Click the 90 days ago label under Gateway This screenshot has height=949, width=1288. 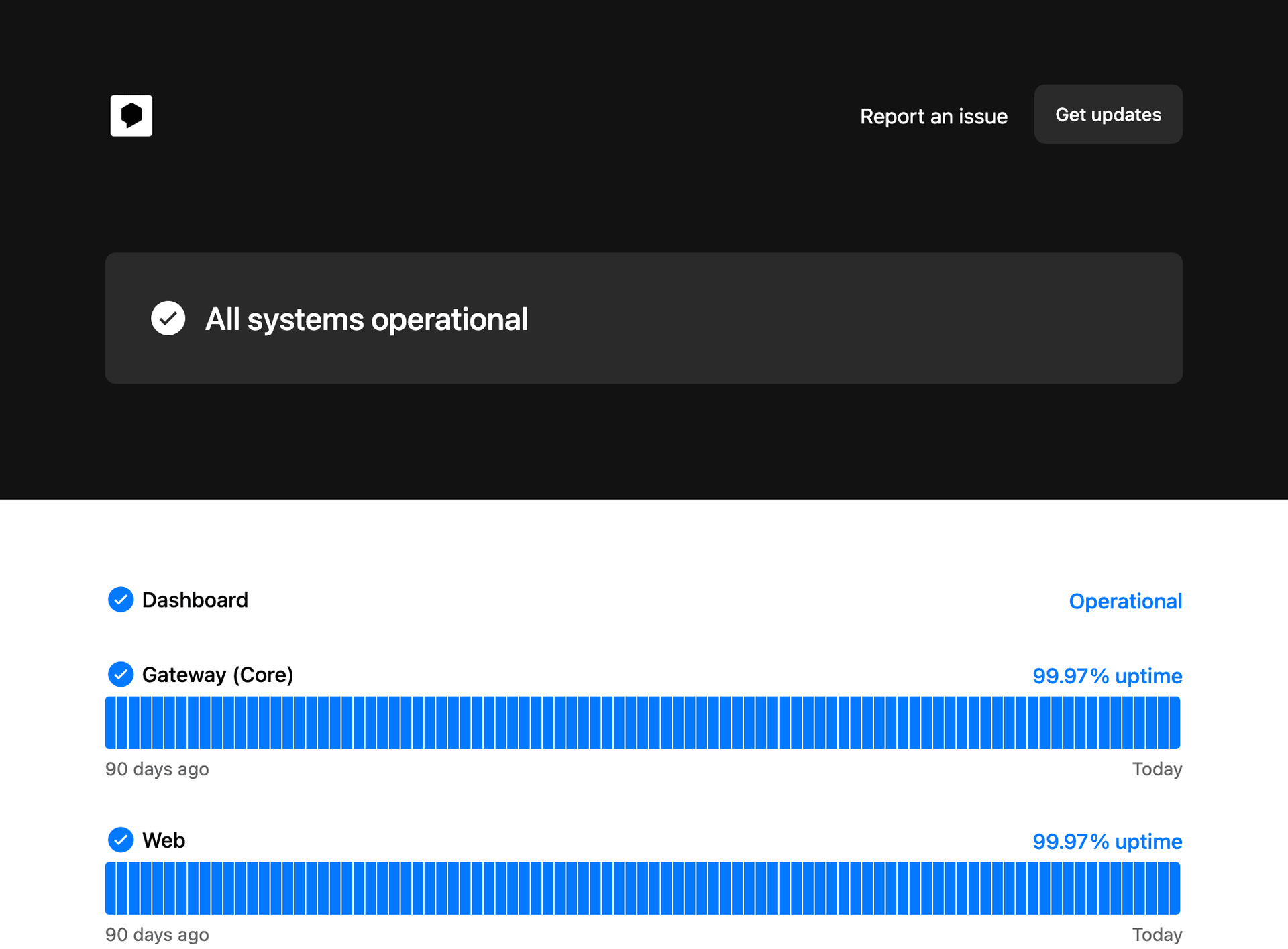pyautogui.click(x=157, y=769)
